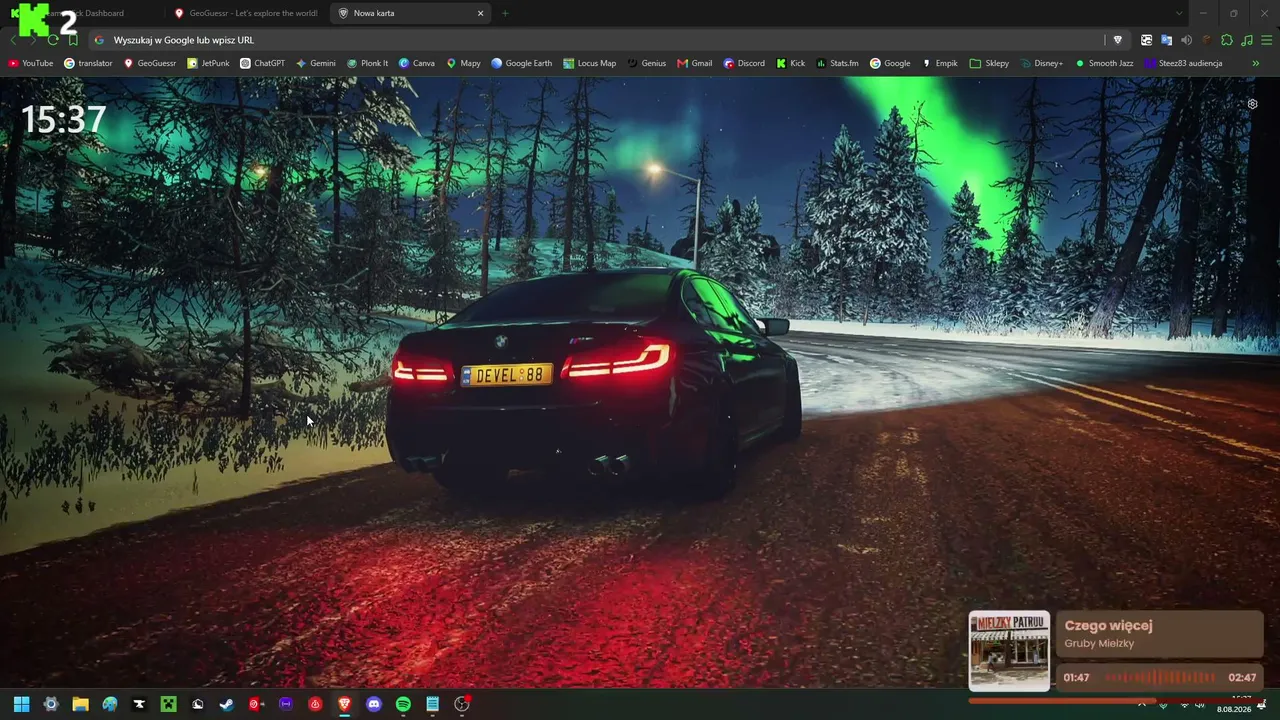Open the Google bookmark
The height and width of the screenshot is (720, 1280).
click(889, 63)
